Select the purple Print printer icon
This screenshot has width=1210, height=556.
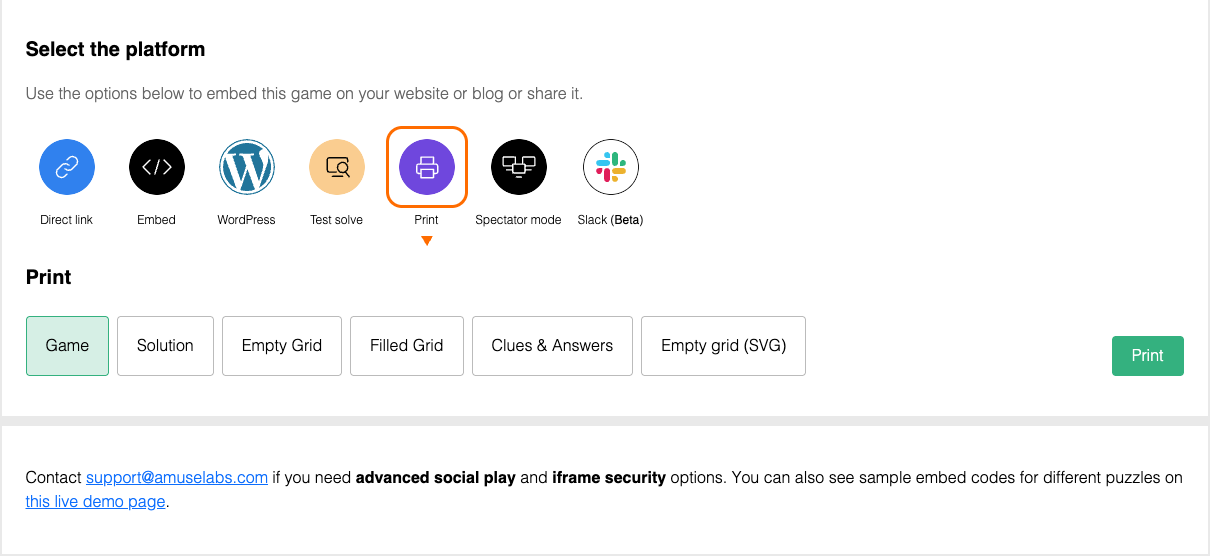coord(427,167)
